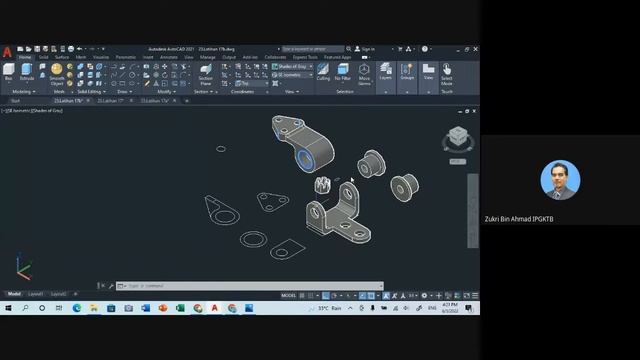The height and width of the screenshot is (360, 640).
Task: Click the AutoCAD application menu logo
Action: click(7, 52)
